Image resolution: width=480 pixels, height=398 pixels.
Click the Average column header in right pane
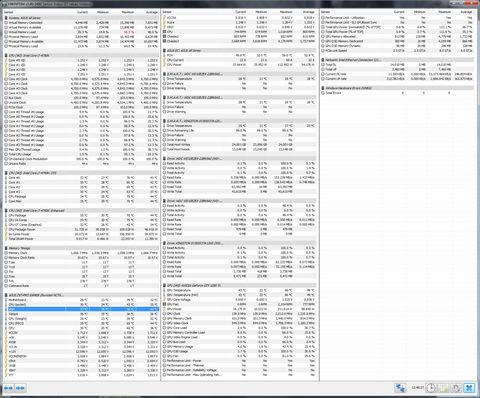click(x=466, y=12)
